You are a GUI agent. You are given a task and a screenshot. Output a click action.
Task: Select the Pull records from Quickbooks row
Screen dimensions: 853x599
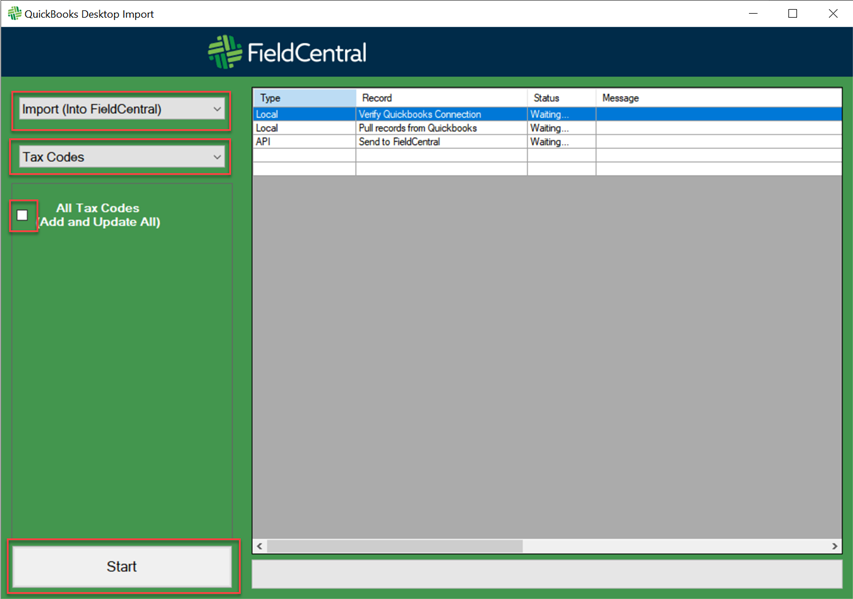pyautogui.click(x=547, y=128)
